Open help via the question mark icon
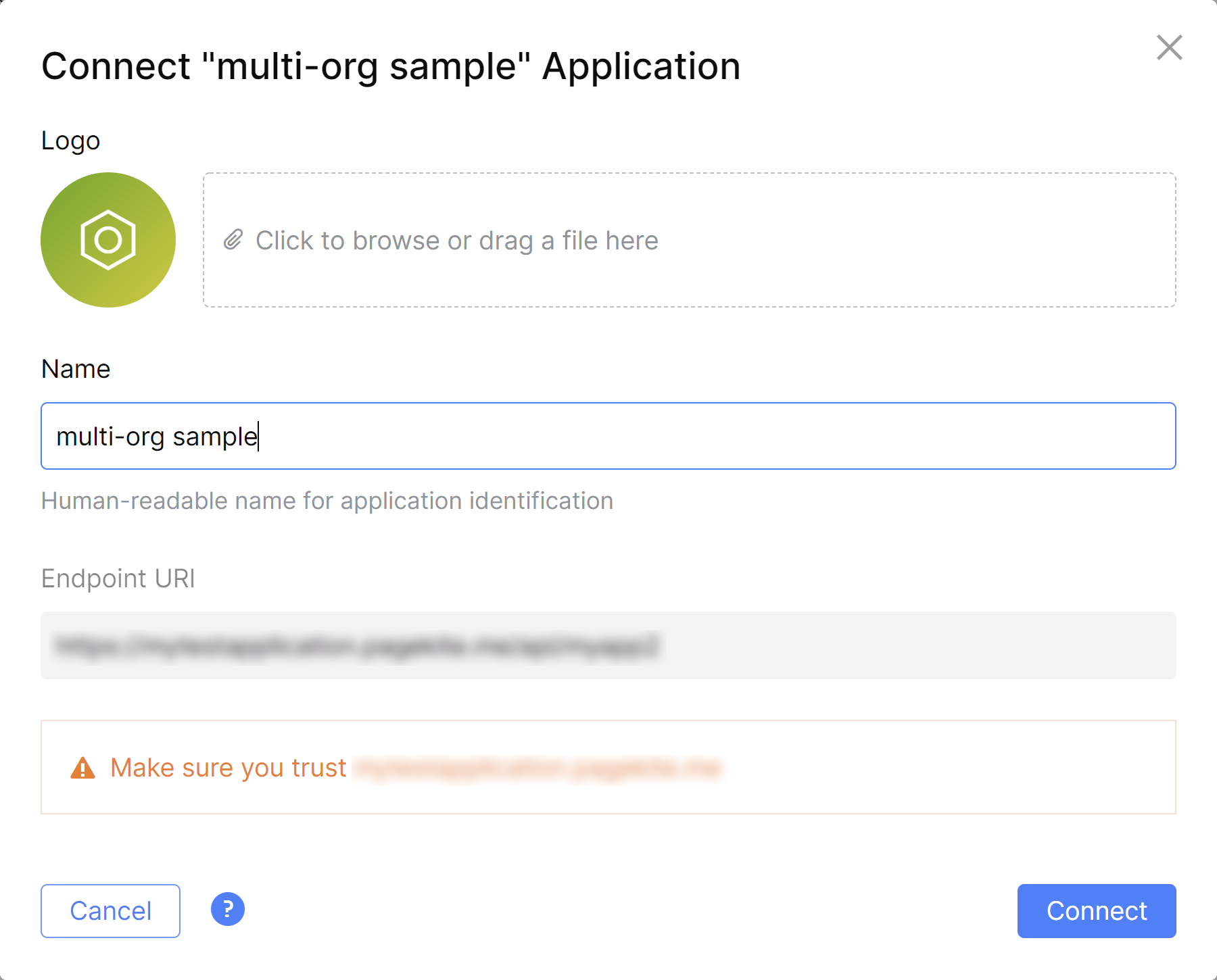Screen dimensions: 1217x980 click(228, 910)
